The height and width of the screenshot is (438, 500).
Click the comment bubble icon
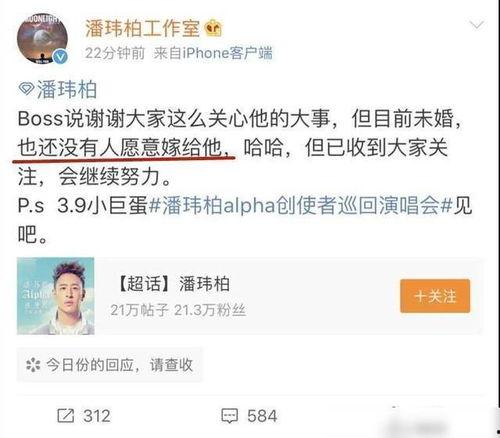pos(230,416)
